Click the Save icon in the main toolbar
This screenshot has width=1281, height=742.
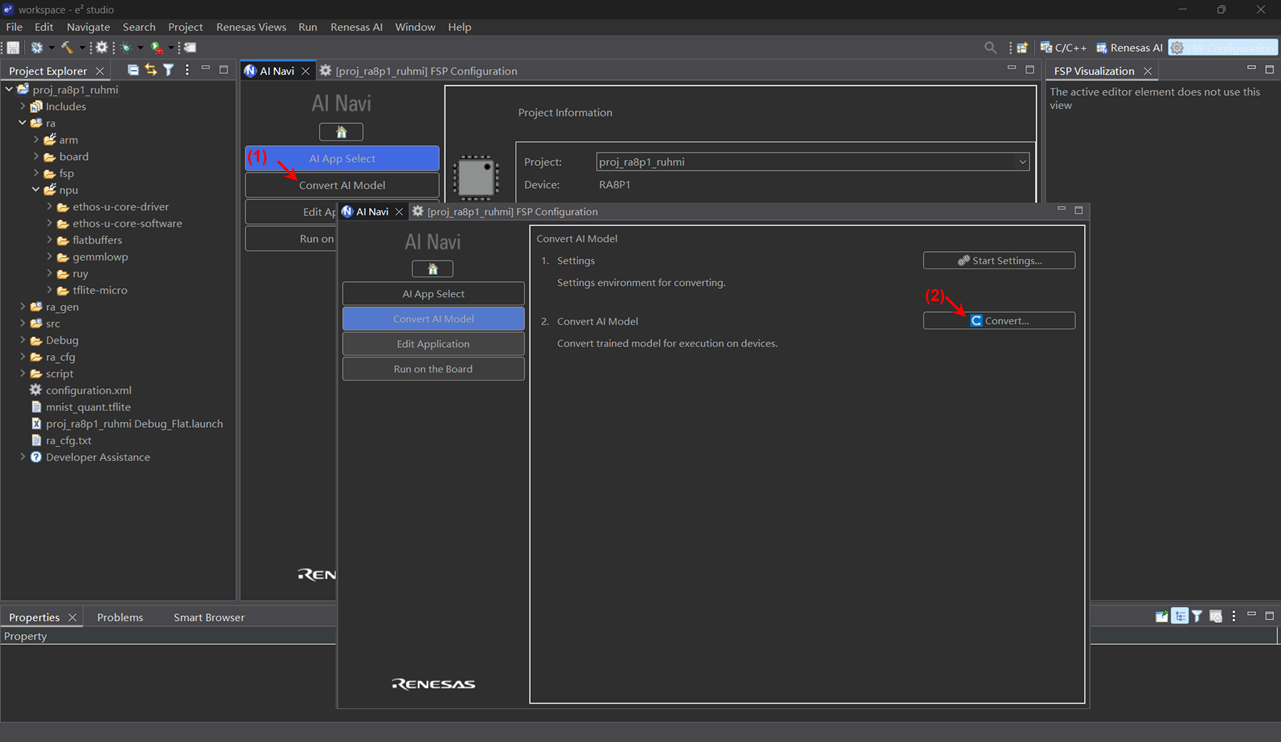(13, 47)
